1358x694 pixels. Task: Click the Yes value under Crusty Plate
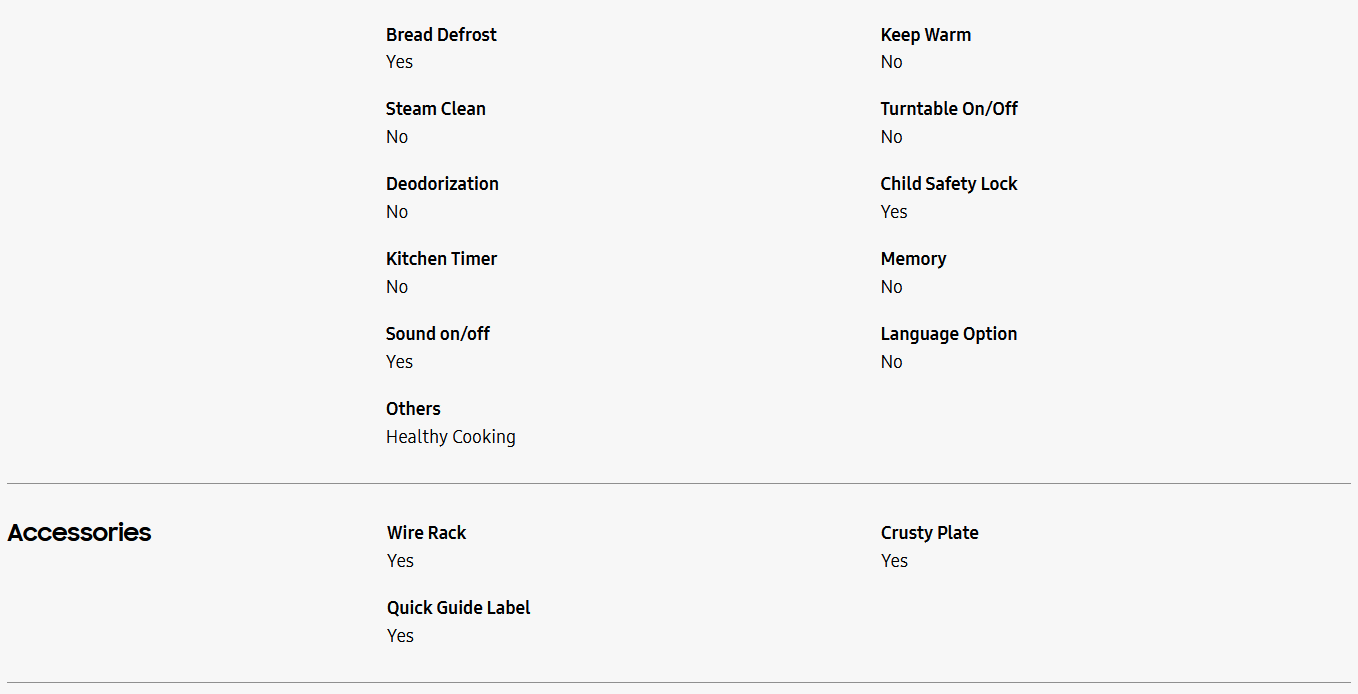(894, 561)
